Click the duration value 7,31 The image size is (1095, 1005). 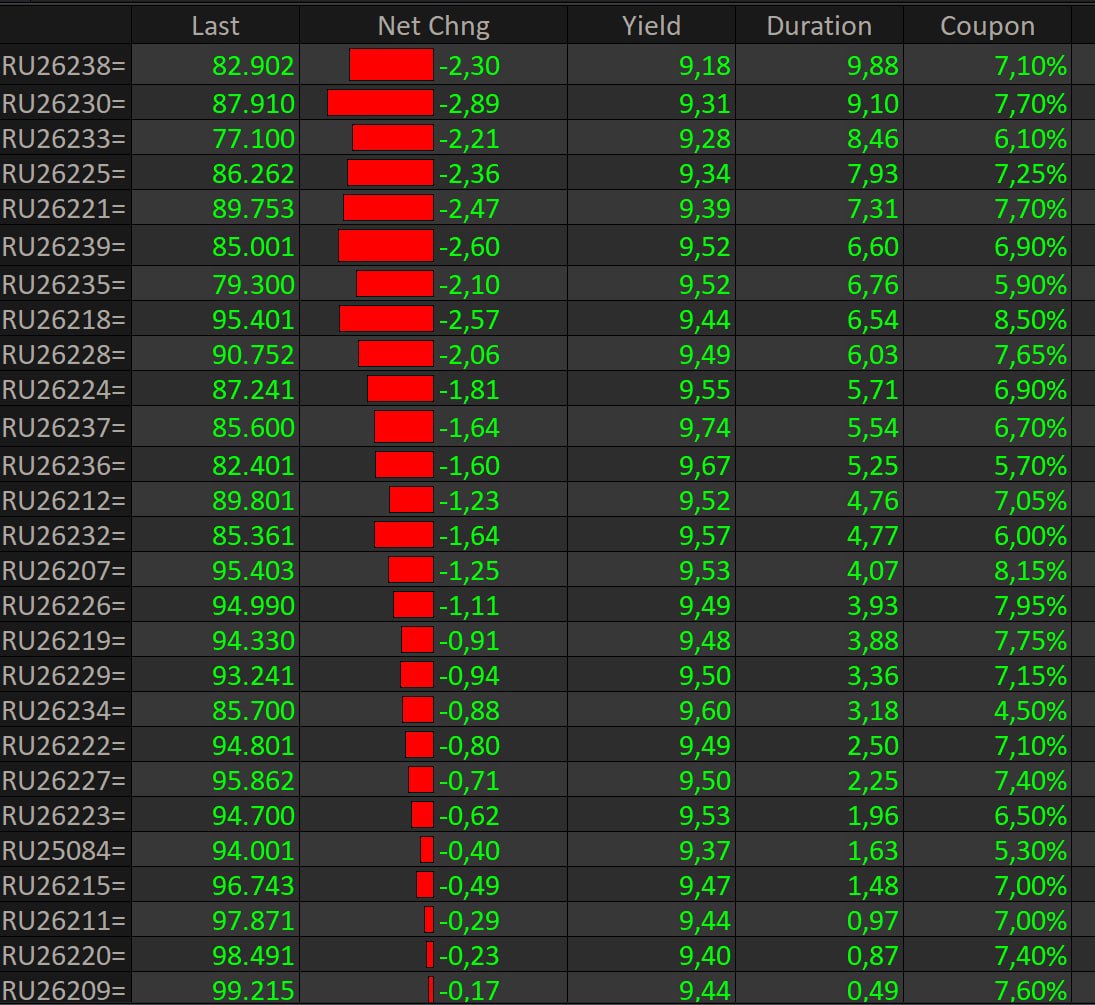pos(873,208)
